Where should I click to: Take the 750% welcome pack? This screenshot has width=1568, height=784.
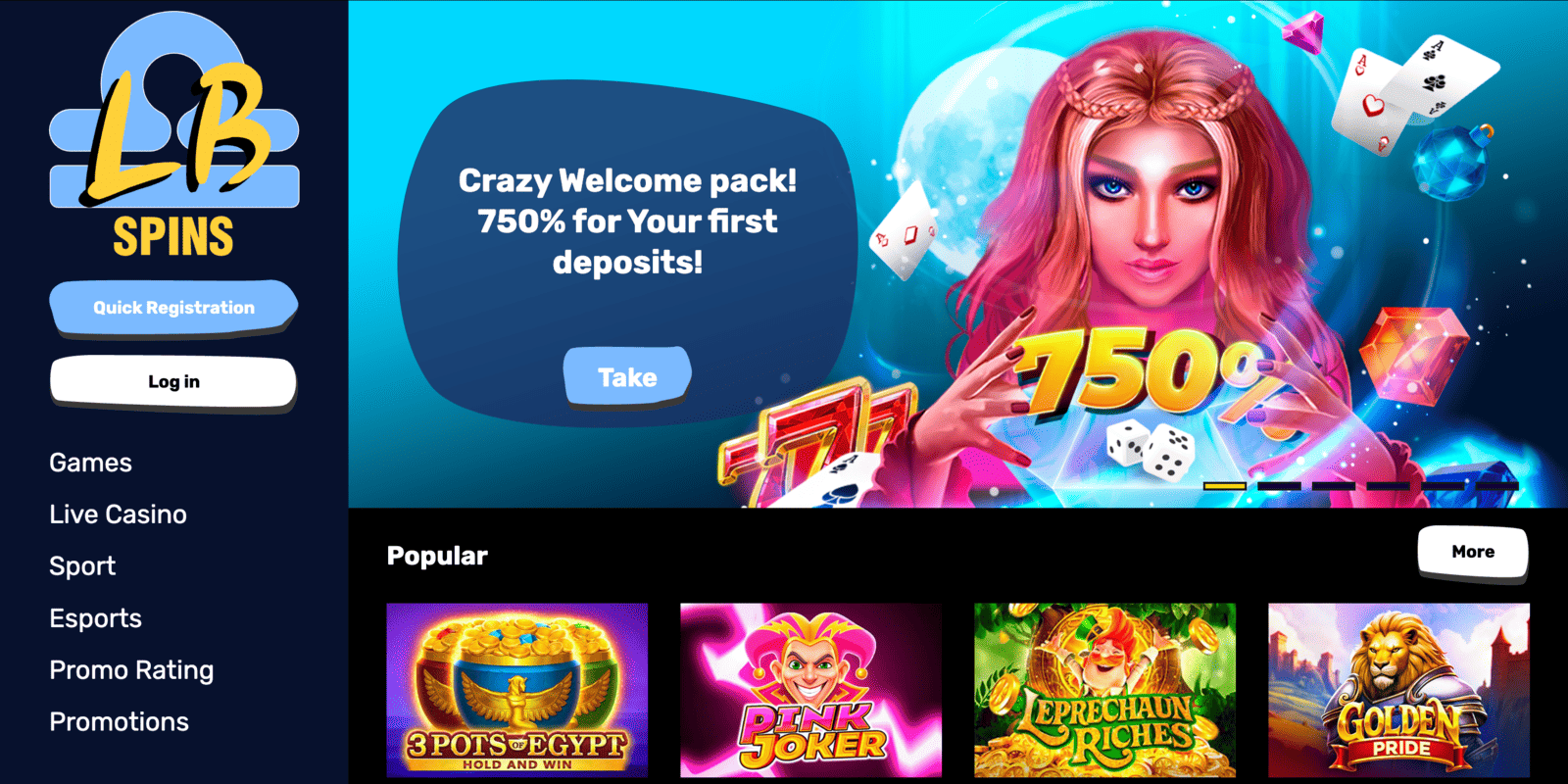coord(627,377)
